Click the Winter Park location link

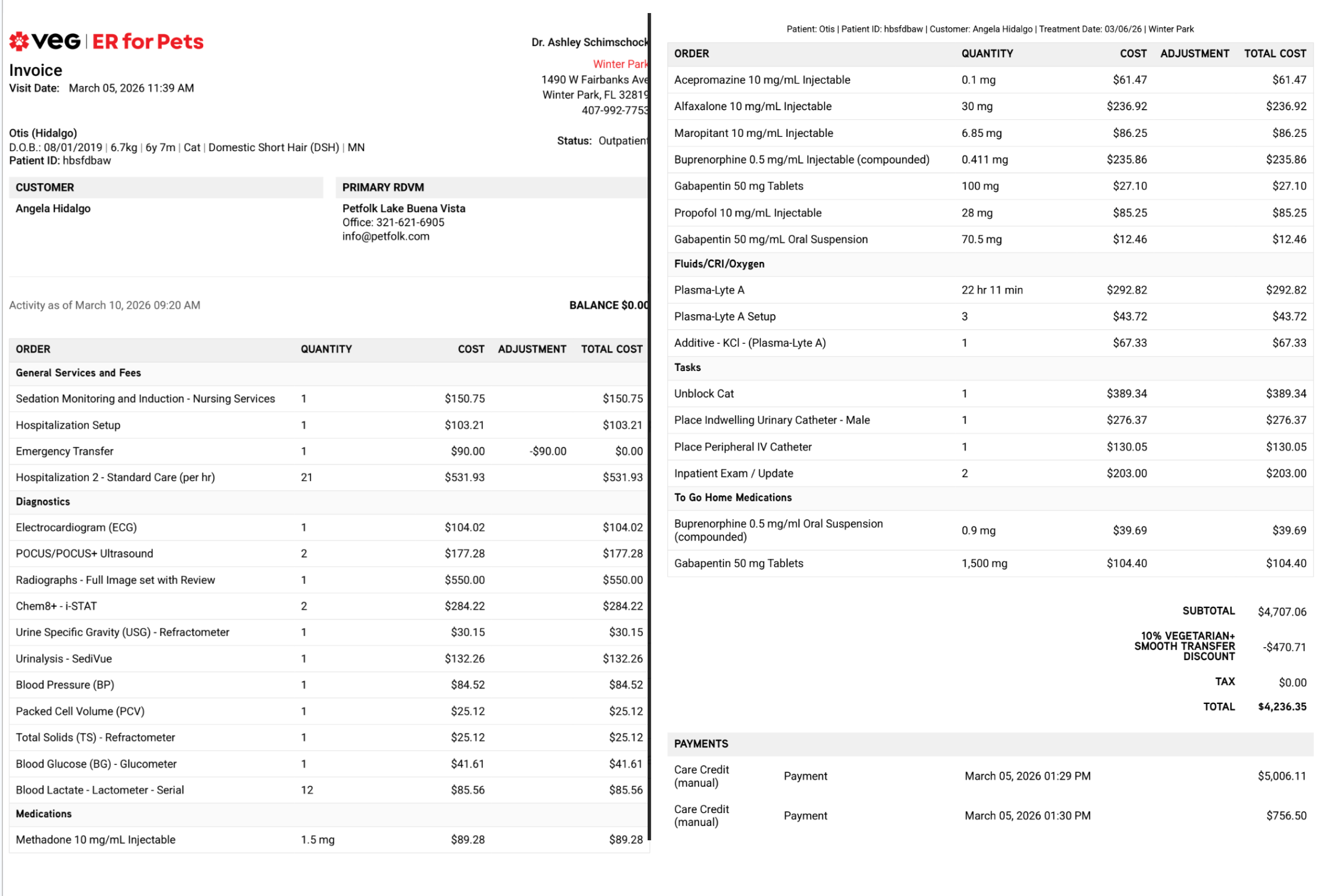pos(620,64)
